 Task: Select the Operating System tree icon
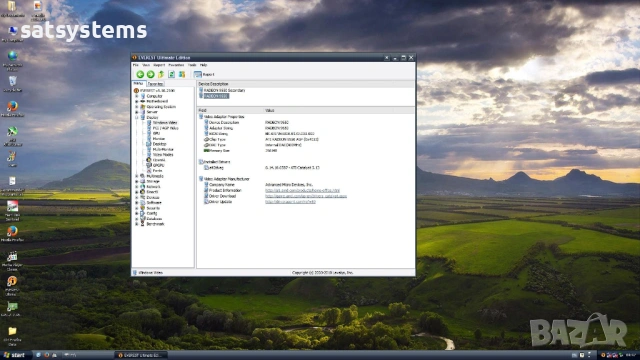click(x=142, y=107)
